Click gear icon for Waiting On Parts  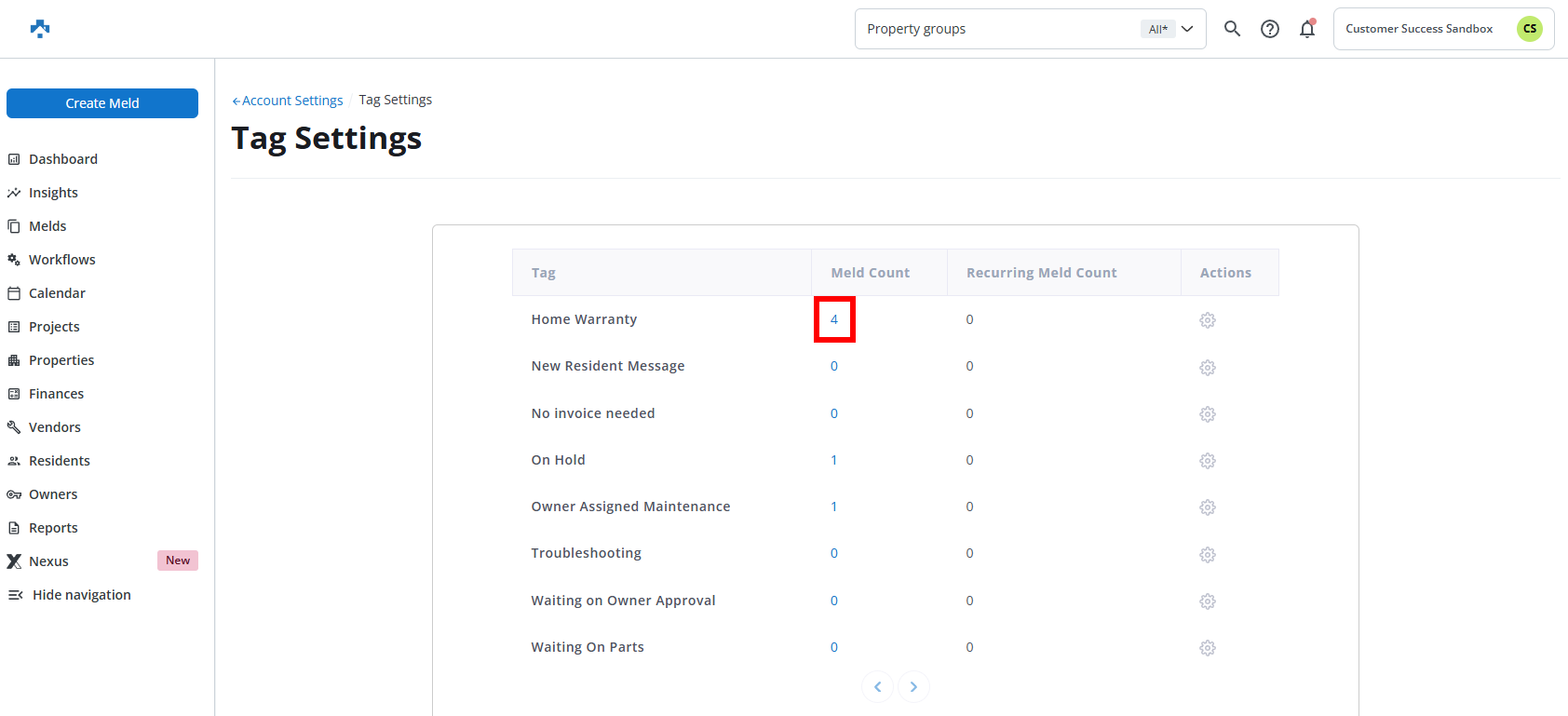[1207, 648]
